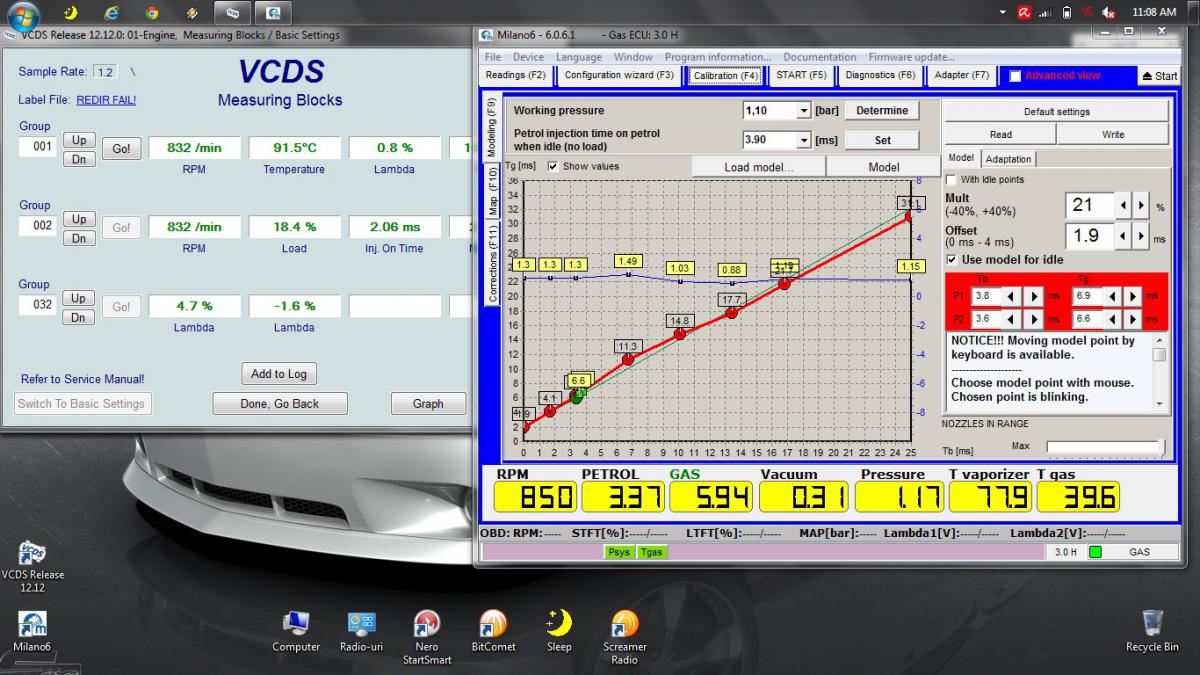Click Set for petrol injection time
Viewport: 1200px width, 675px height.
click(882, 141)
